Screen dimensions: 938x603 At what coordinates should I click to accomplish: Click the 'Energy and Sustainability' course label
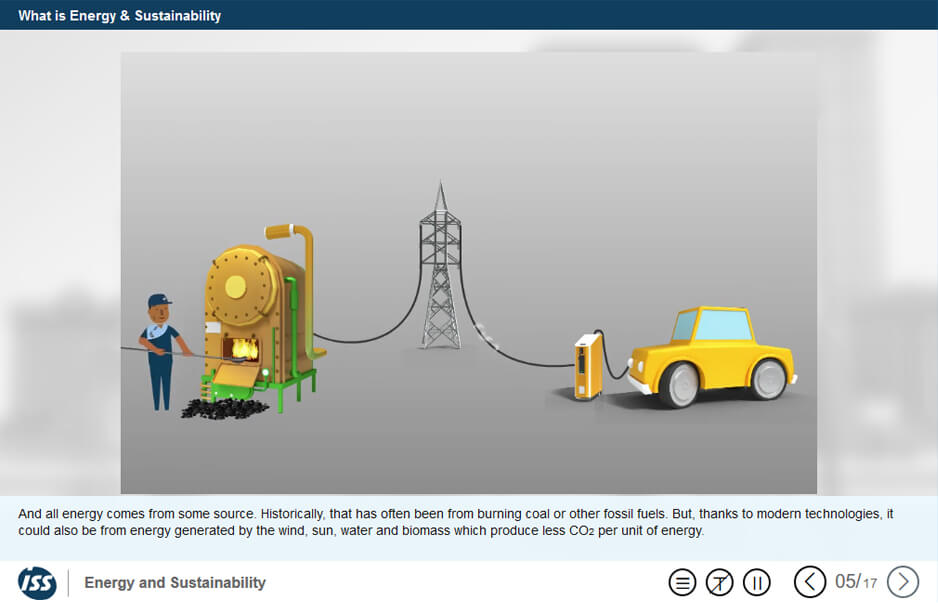click(x=175, y=583)
